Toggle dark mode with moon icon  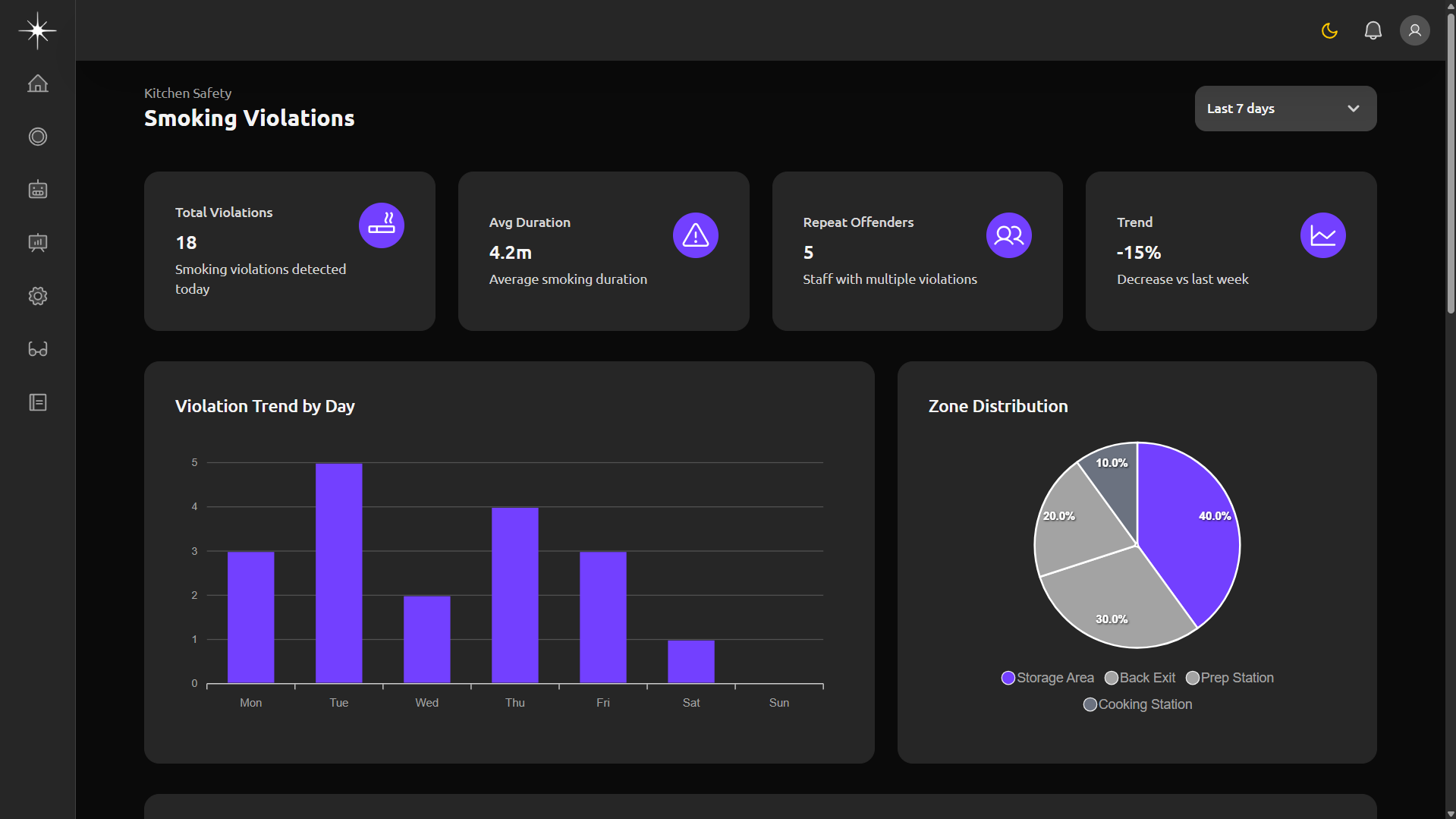click(1329, 30)
